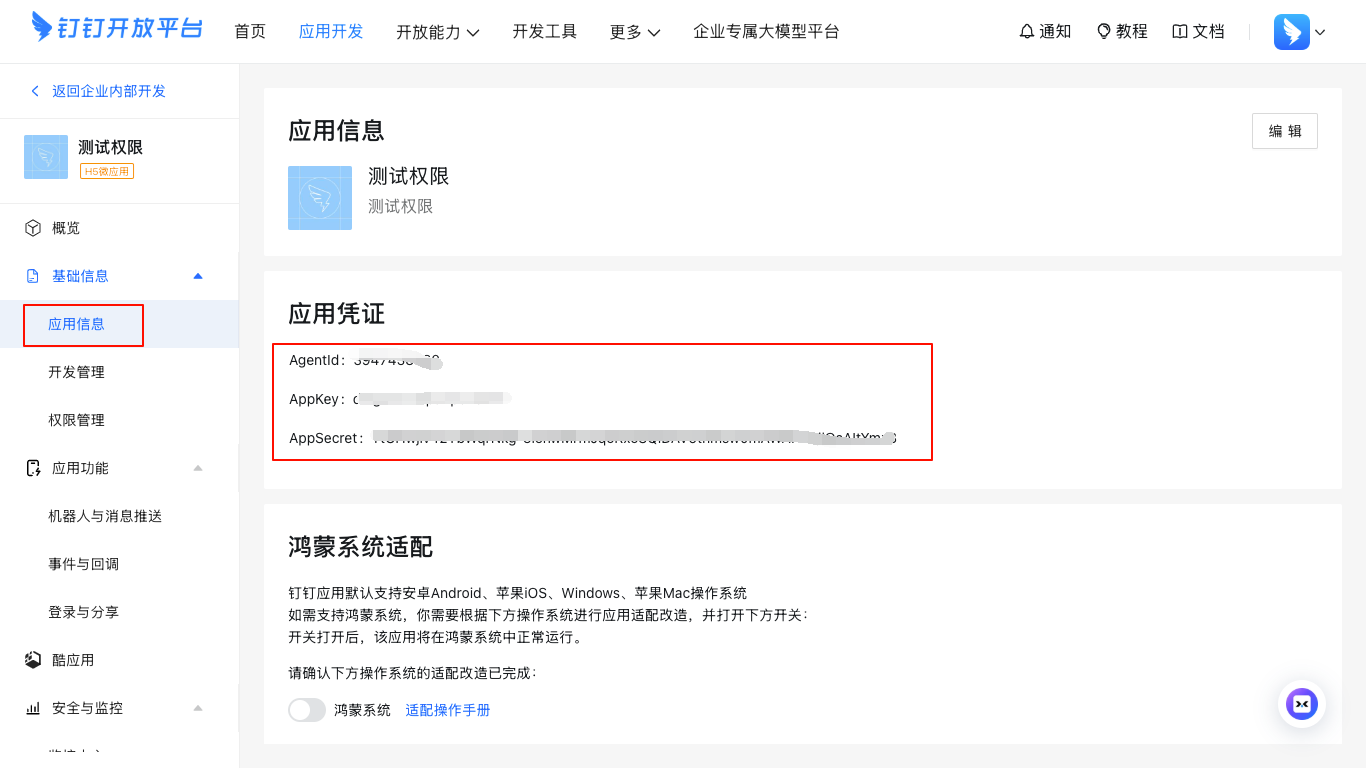
Task: Click the 测试权限 app thumbnail in sidebar
Action: click(x=46, y=157)
